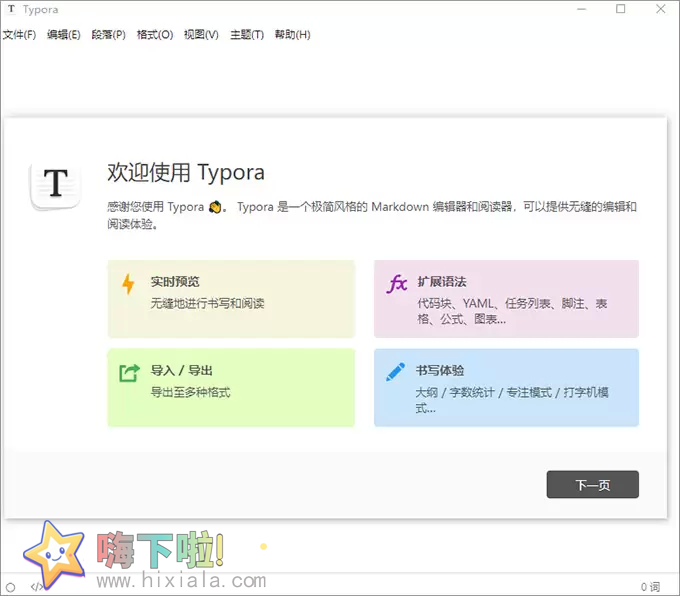Image resolution: width=680 pixels, height=596 pixels.
Task: Open the 帮助(H) menu
Action: [293, 35]
